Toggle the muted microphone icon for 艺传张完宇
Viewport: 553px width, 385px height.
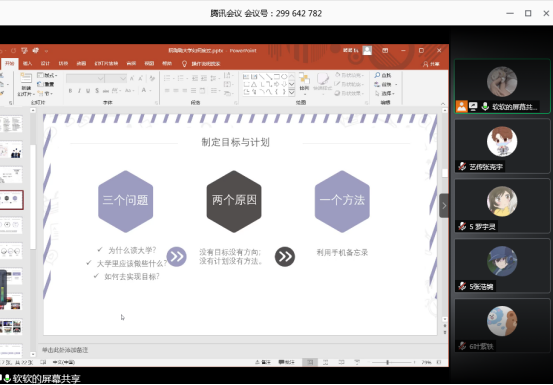tap(462, 166)
